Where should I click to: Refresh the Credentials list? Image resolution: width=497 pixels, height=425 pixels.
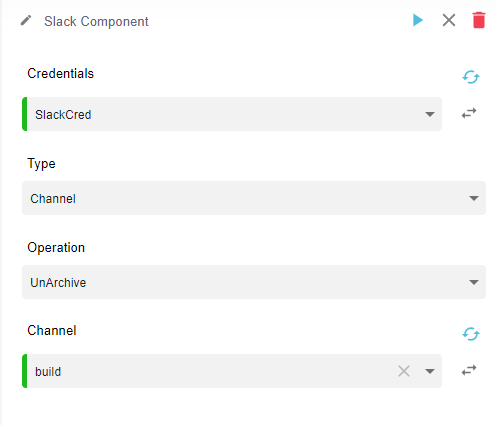click(471, 77)
